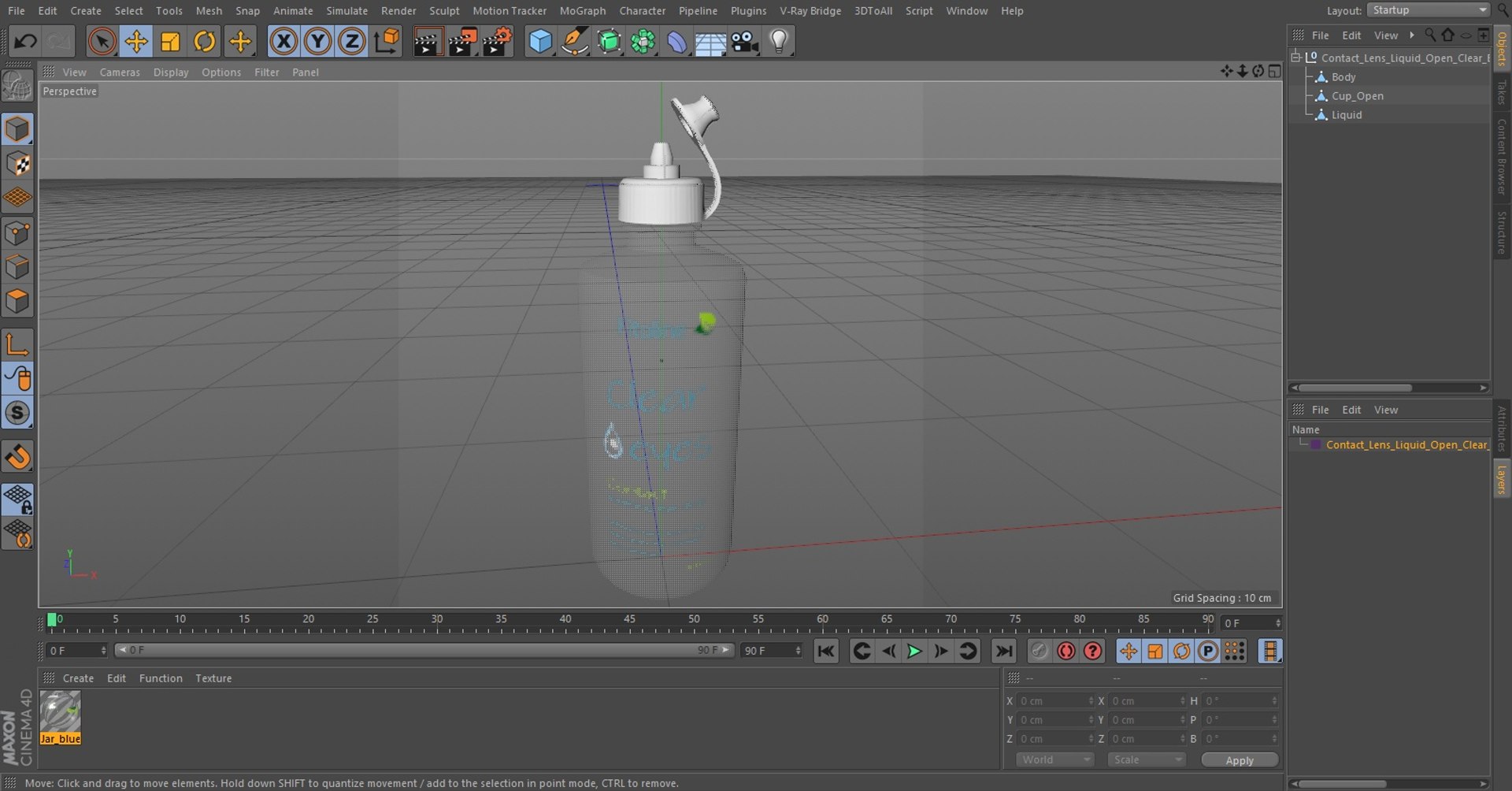Toggle X axis lock
This screenshot has height=791, width=1512.
[283, 41]
